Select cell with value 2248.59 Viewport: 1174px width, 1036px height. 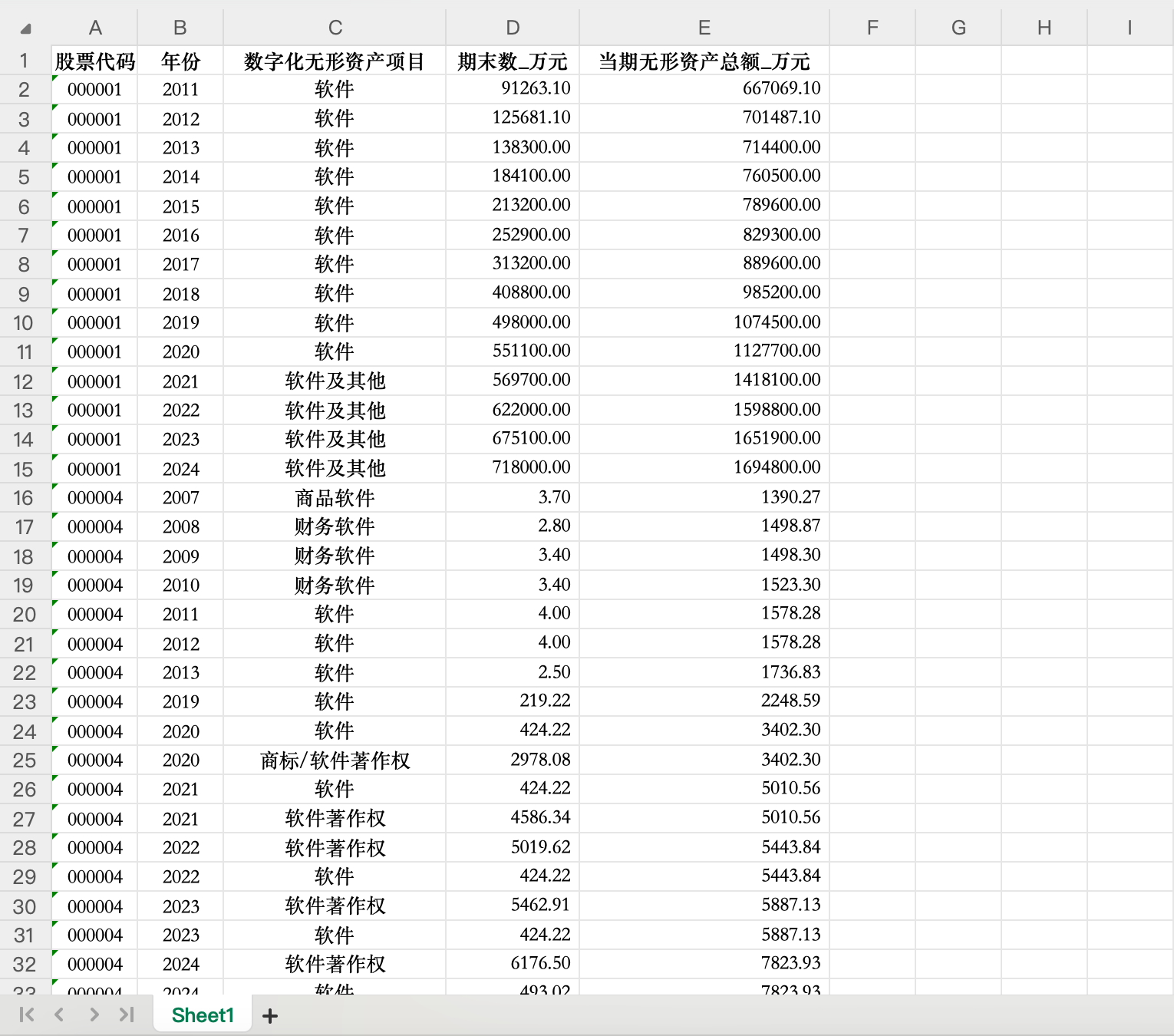[704, 701]
